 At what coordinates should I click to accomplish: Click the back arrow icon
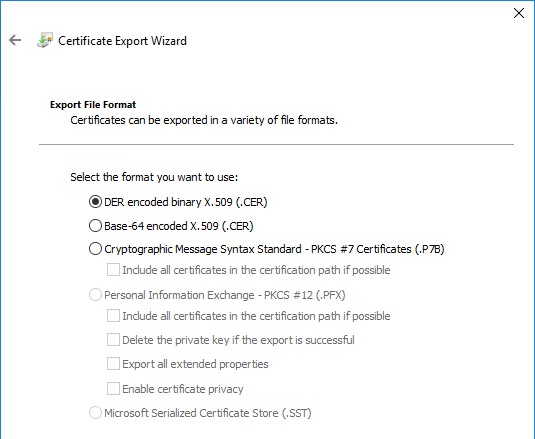[x=15, y=40]
